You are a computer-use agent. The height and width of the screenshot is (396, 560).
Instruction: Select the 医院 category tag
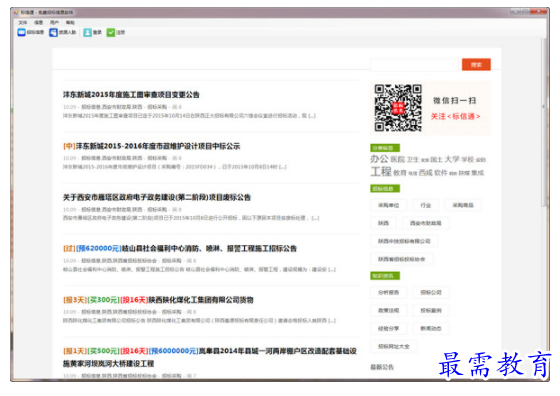pos(398,160)
